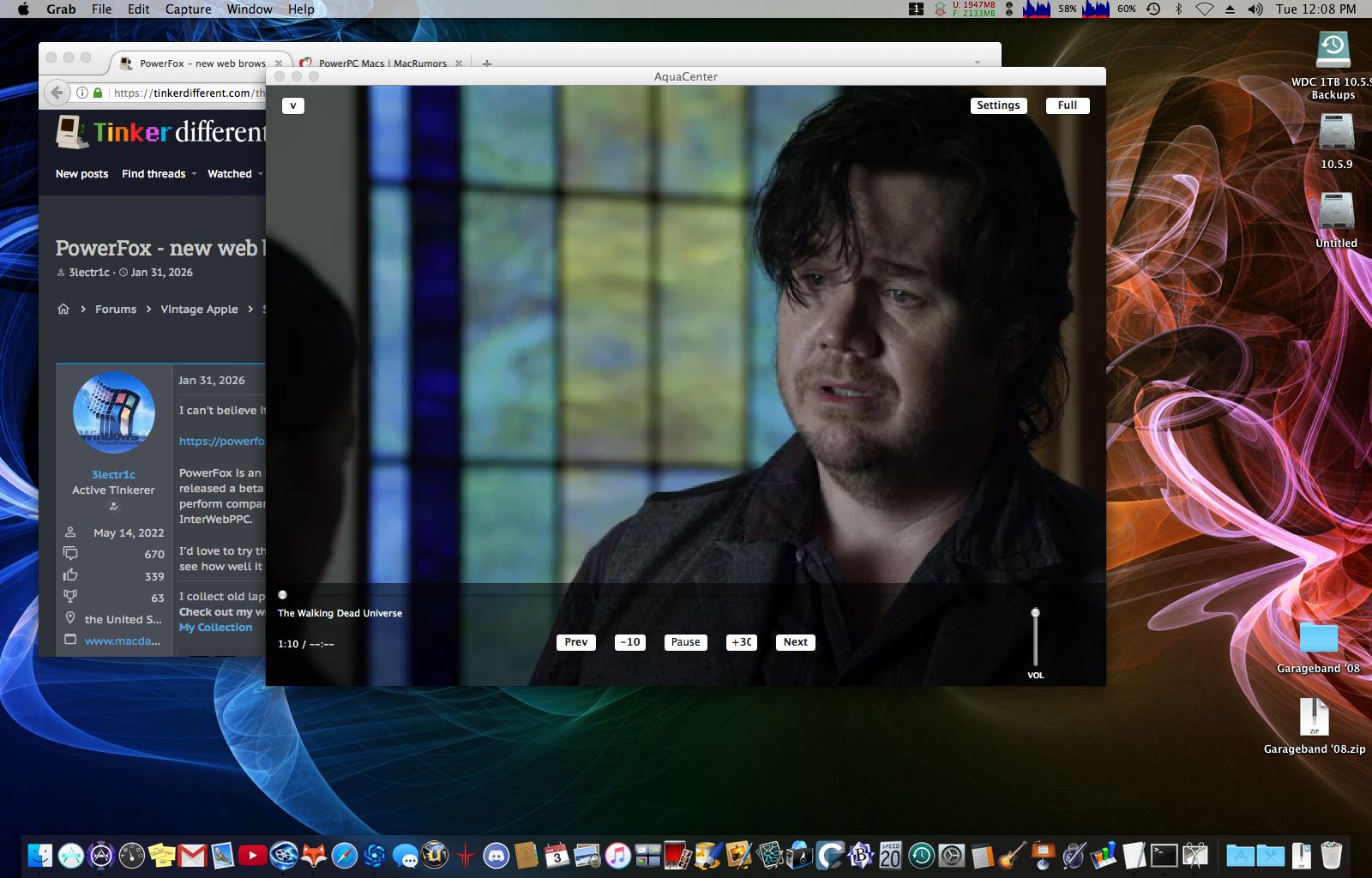Open Safari compass icon in dock
Viewport: 1372px width, 878px height.
(x=344, y=855)
